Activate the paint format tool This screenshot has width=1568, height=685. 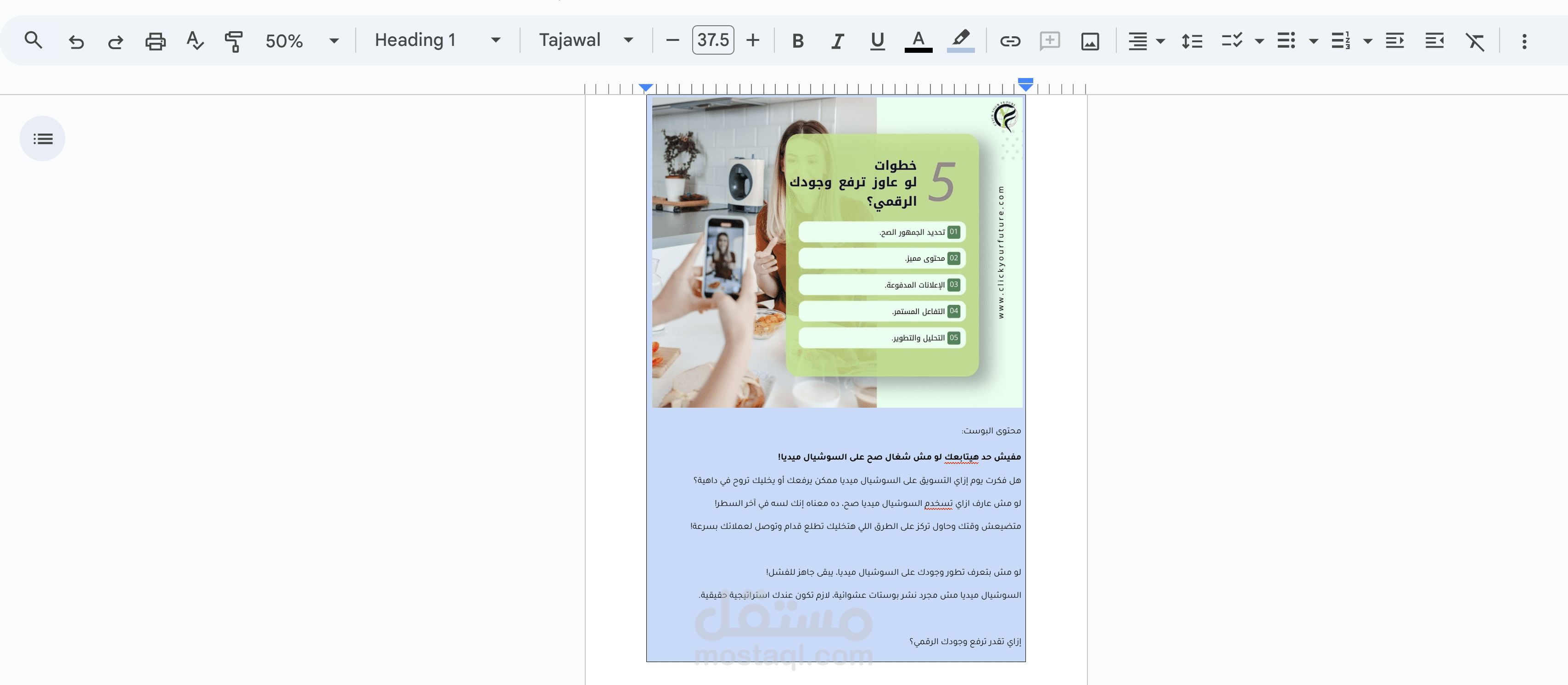tap(234, 41)
